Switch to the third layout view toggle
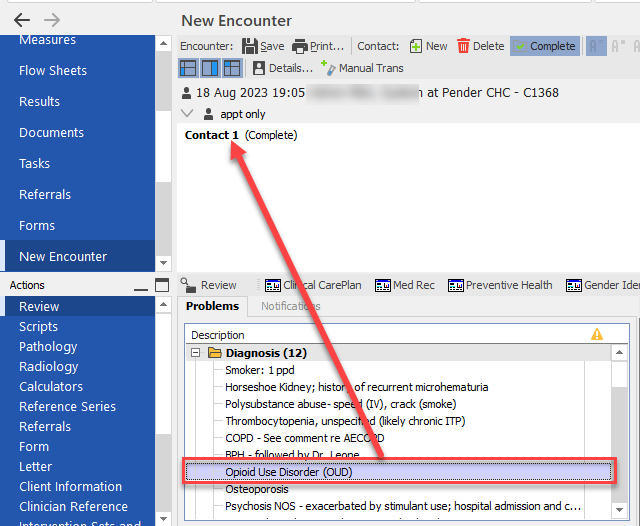The height and width of the screenshot is (526, 640). pyautogui.click(x=232, y=68)
